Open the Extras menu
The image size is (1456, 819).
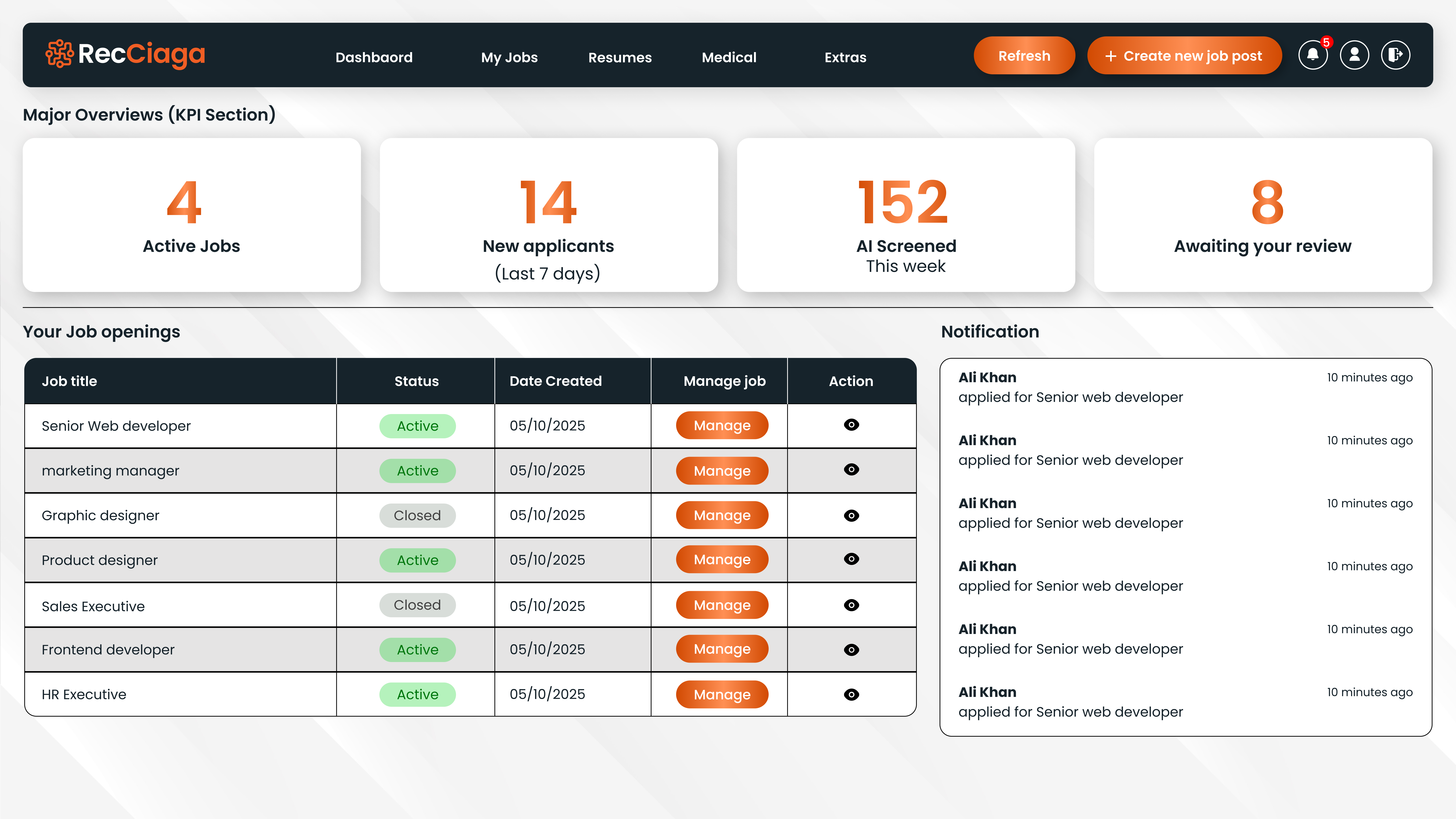pos(845,57)
